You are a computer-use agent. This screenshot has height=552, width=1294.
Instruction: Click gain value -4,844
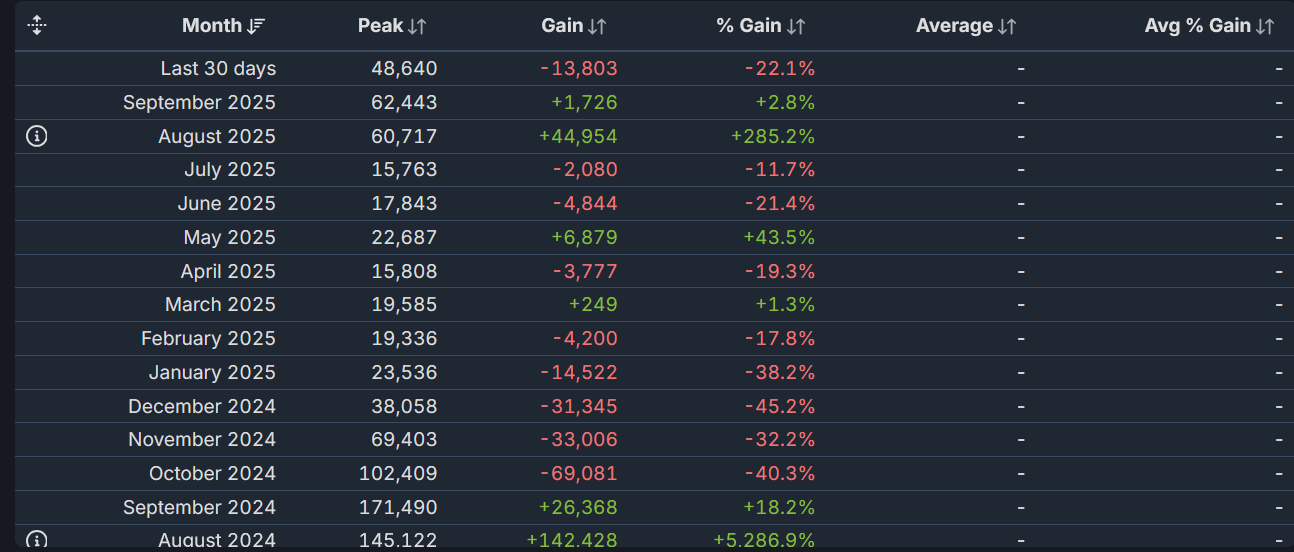click(585, 204)
